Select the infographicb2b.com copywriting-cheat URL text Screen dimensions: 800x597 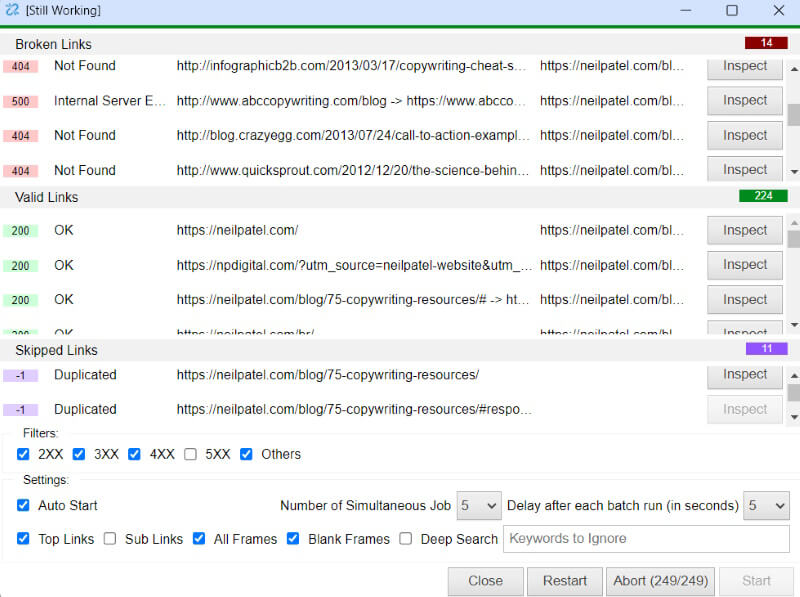351,66
